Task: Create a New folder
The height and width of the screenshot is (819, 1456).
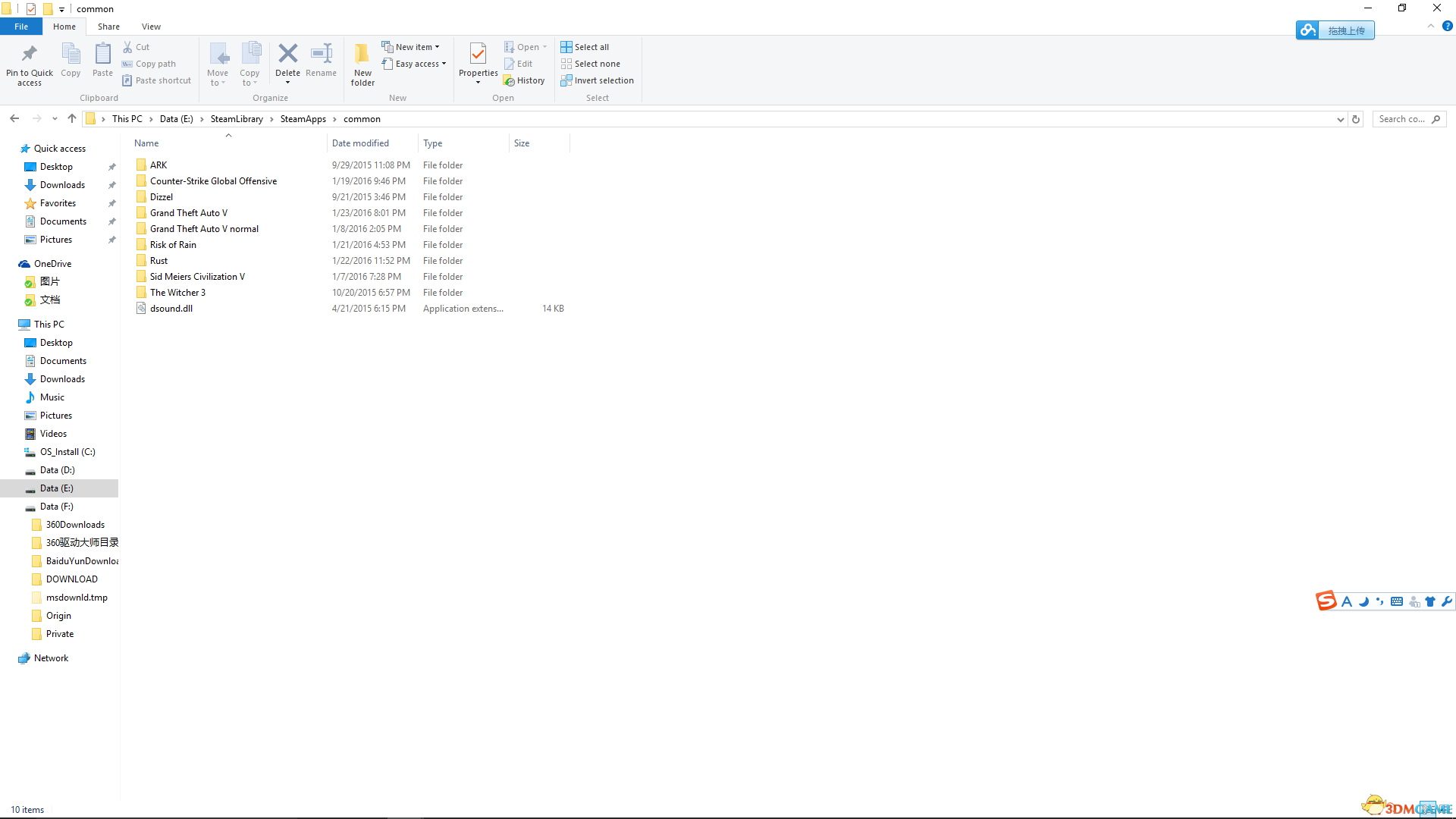Action: click(362, 64)
